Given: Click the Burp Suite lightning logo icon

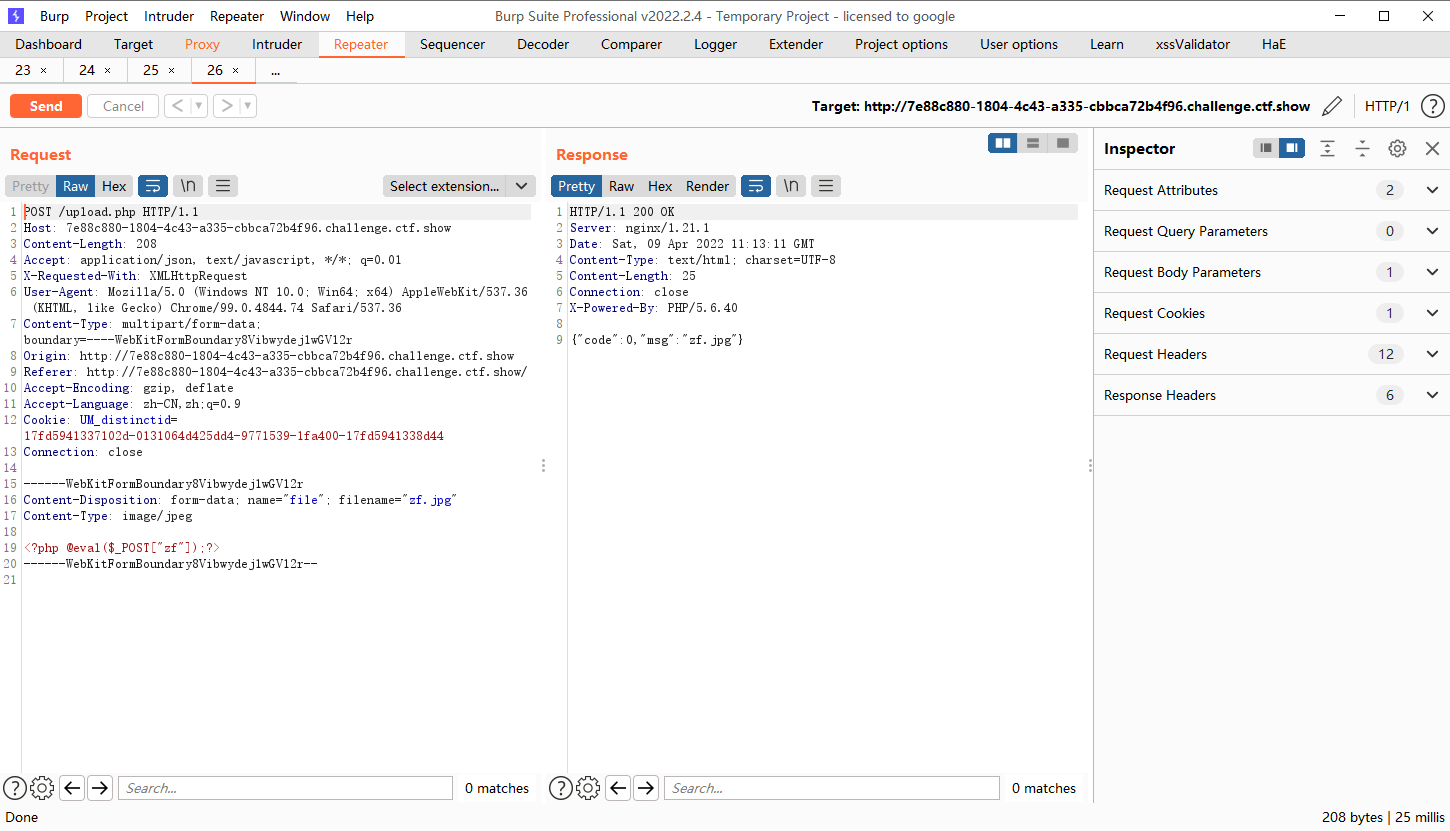Looking at the screenshot, I should tap(15, 16).
